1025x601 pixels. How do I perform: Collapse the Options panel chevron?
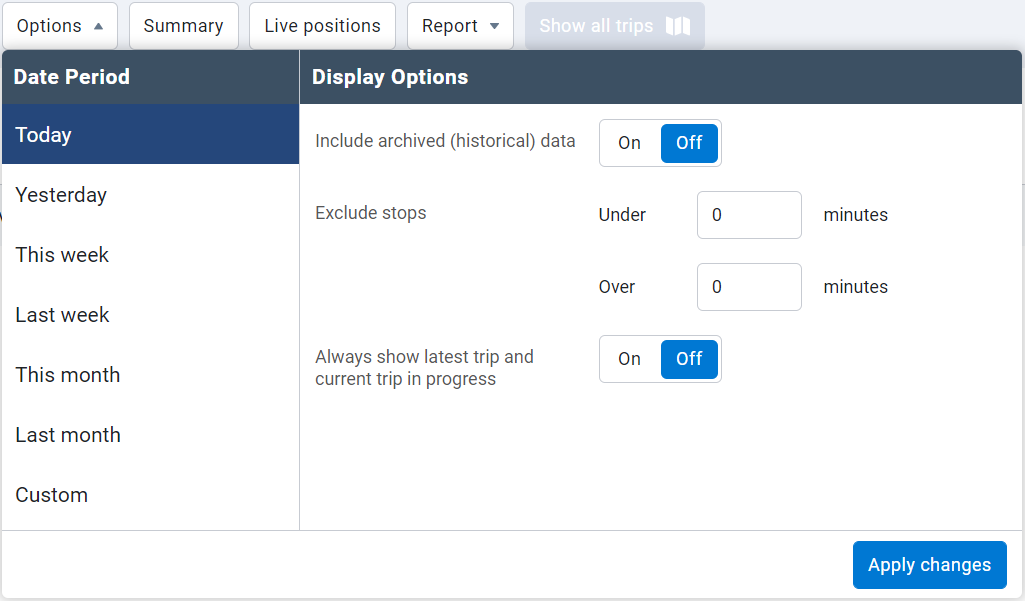[99, 26]
